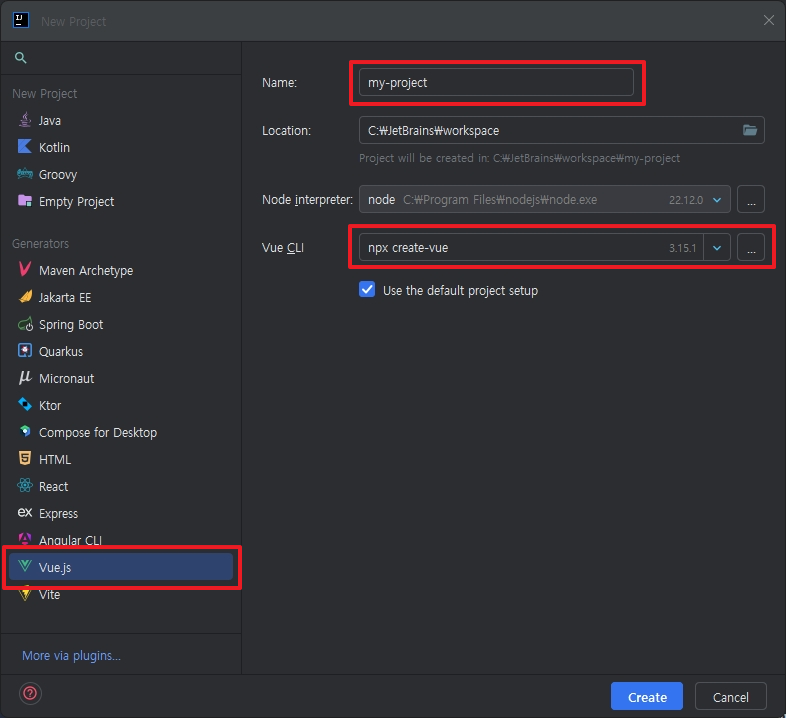Open More via plugins link

(x=71, y=655)
